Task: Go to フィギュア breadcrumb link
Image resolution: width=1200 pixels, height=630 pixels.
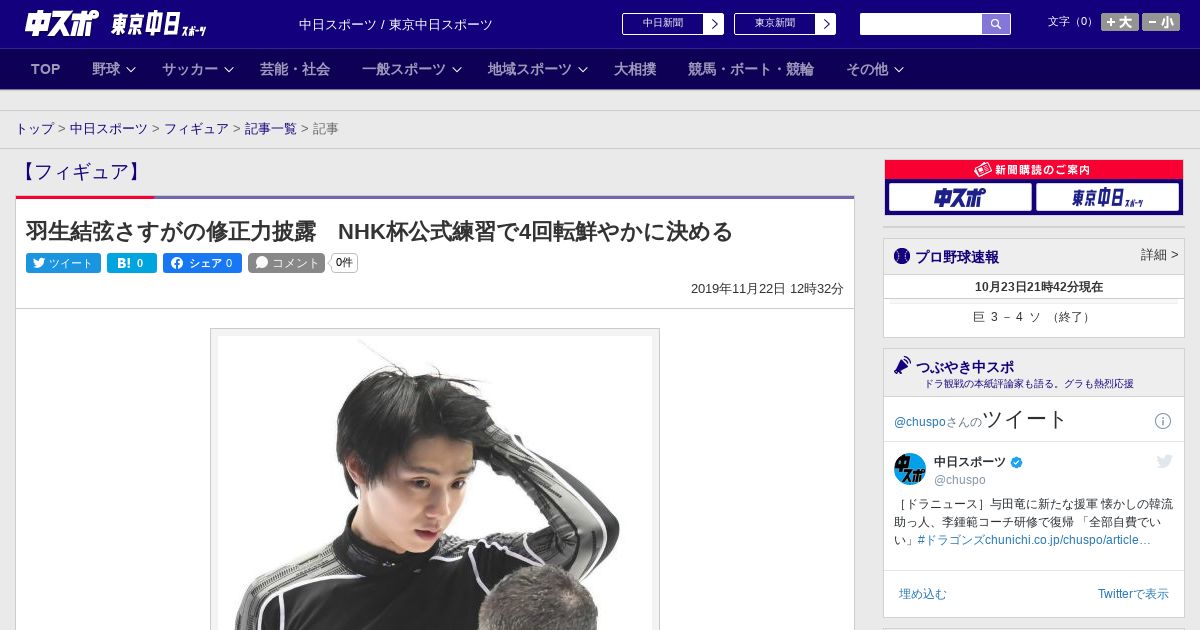Action: pos(196,129)
